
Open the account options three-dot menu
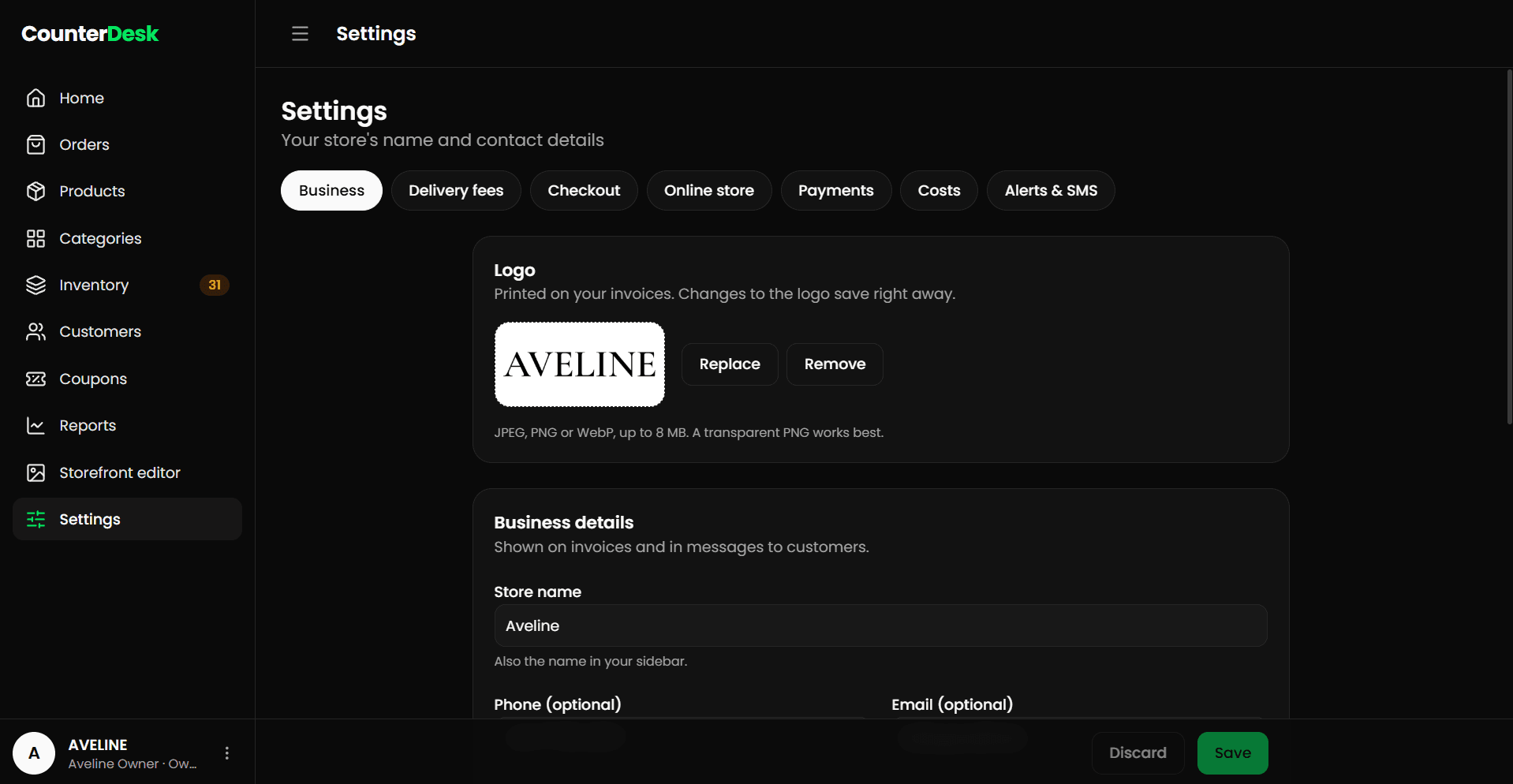tap(227, 753)
